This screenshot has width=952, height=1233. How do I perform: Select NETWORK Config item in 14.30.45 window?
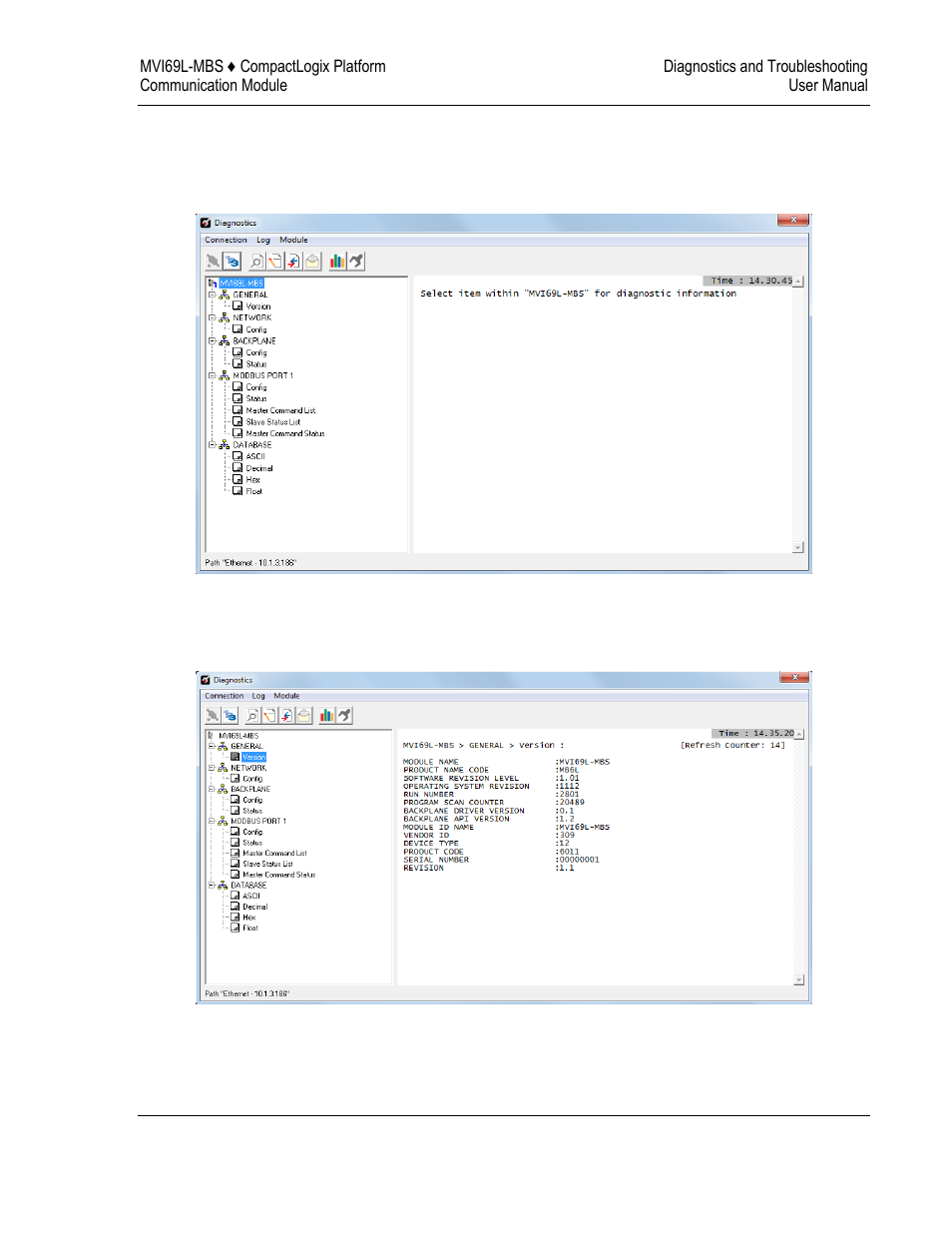point(256,329)
